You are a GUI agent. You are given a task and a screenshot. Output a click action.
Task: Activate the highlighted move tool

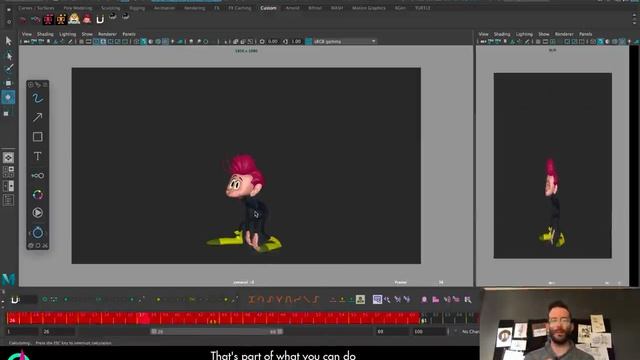pos(8,97)
